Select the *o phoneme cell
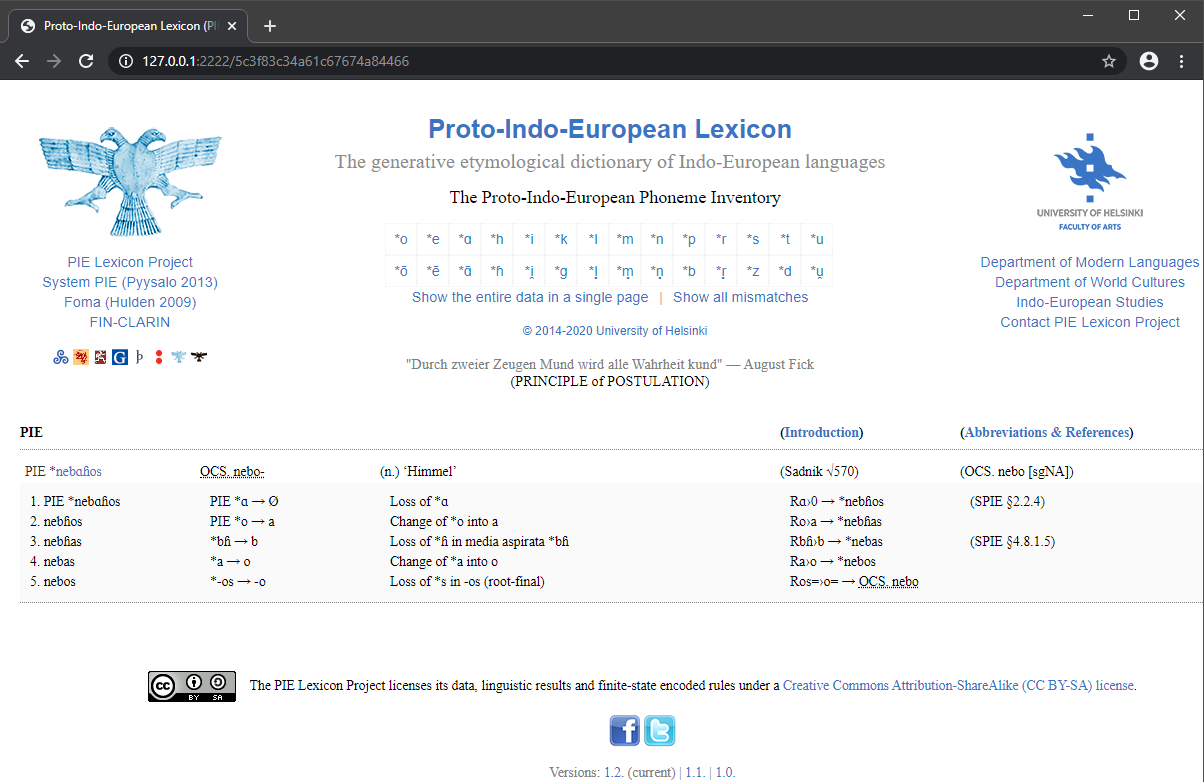The image size is (1204, 782). pyautogui.click(x=401, y=238)
